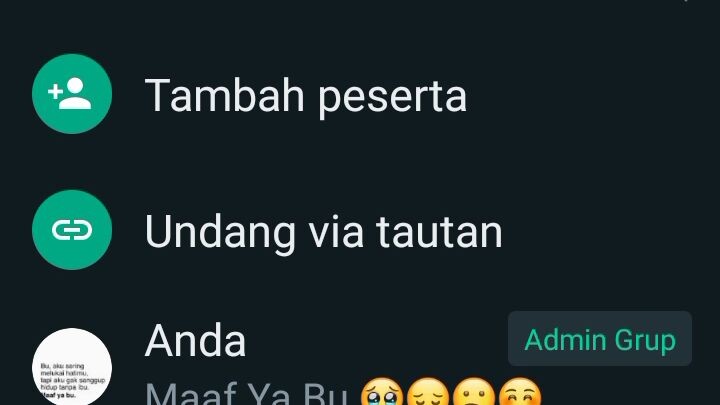Select the Tambah peserta label
720x405 pixels.
coord(306,96)
